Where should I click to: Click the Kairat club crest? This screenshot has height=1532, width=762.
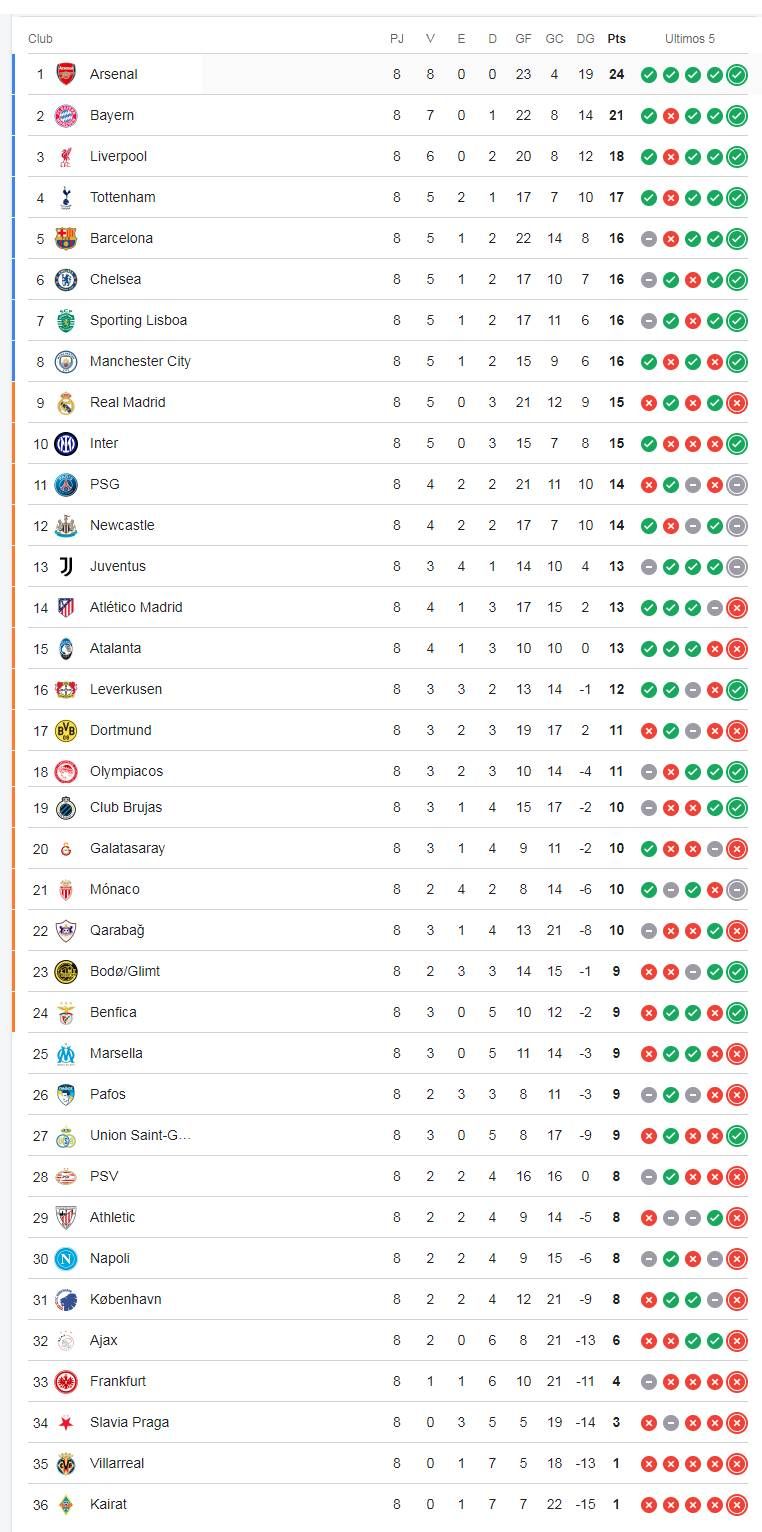coord(65,1504)
